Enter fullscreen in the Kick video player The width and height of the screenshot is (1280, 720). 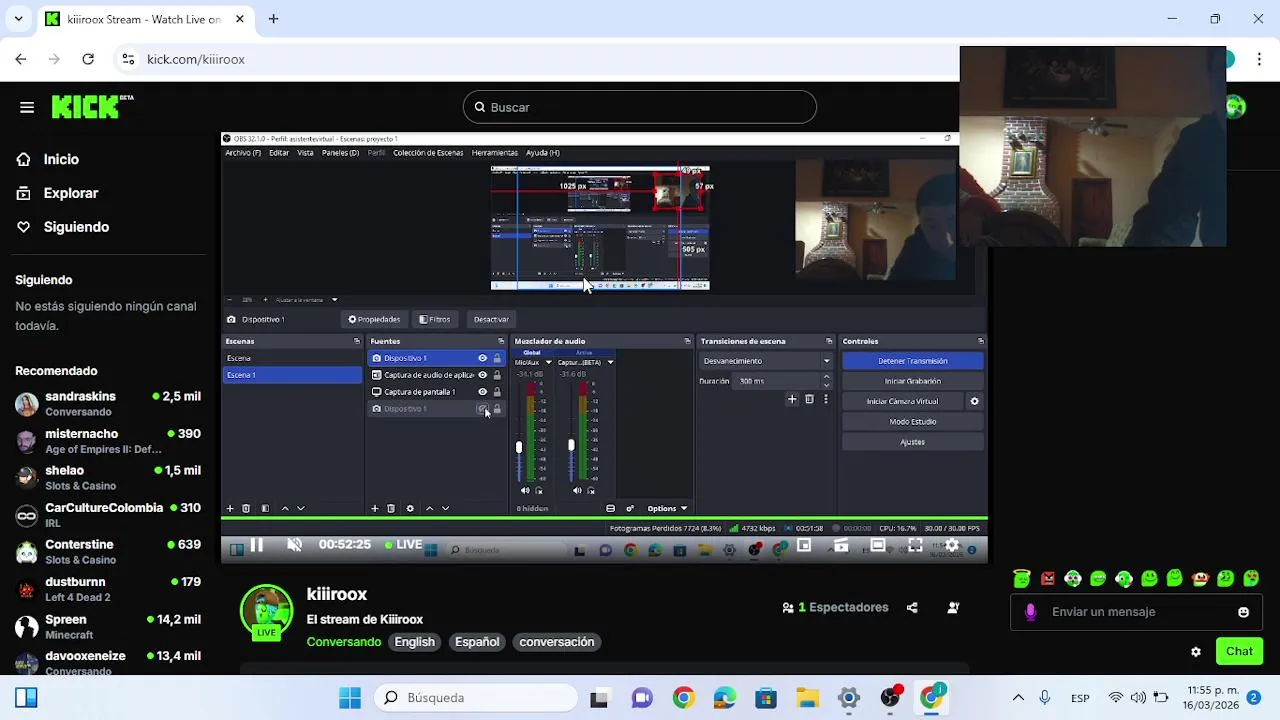coord(915,545)
